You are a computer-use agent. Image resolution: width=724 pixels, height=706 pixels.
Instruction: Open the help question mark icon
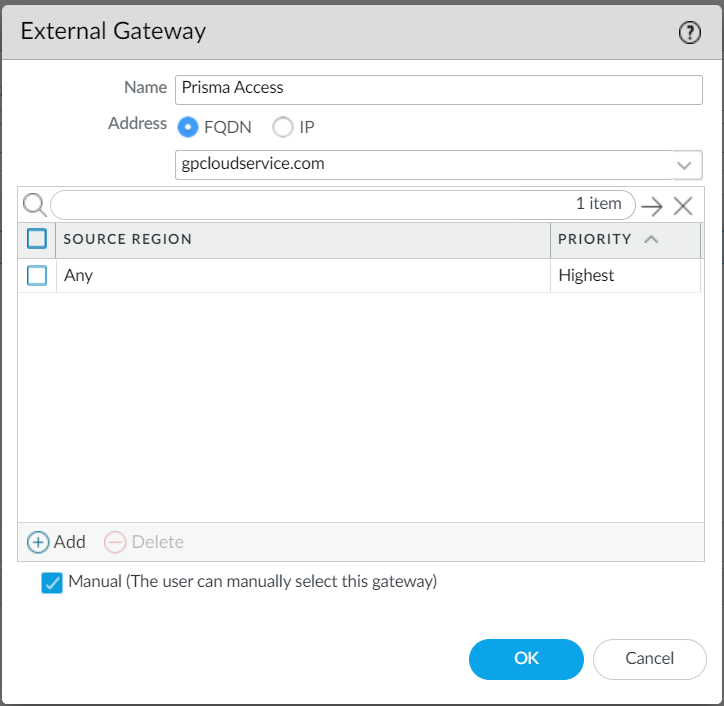(x=690, y=33)
